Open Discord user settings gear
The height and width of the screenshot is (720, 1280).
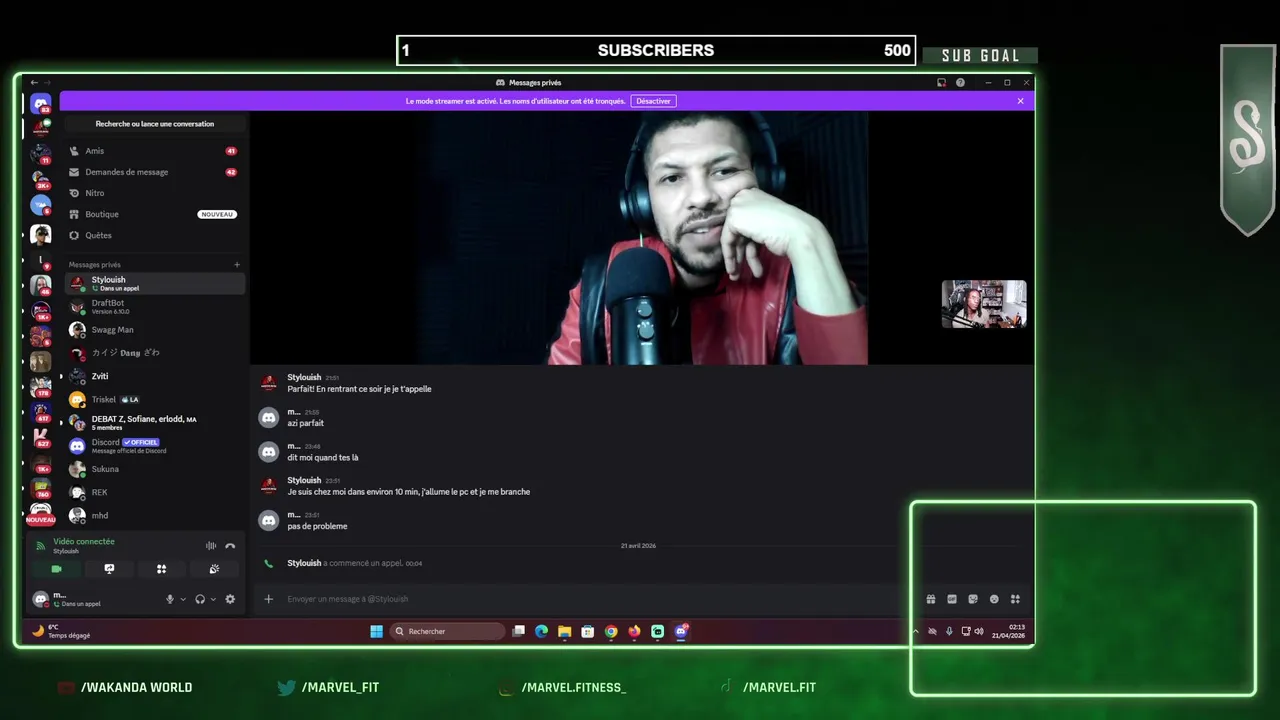pyautogui.click(x=230, y=599)
